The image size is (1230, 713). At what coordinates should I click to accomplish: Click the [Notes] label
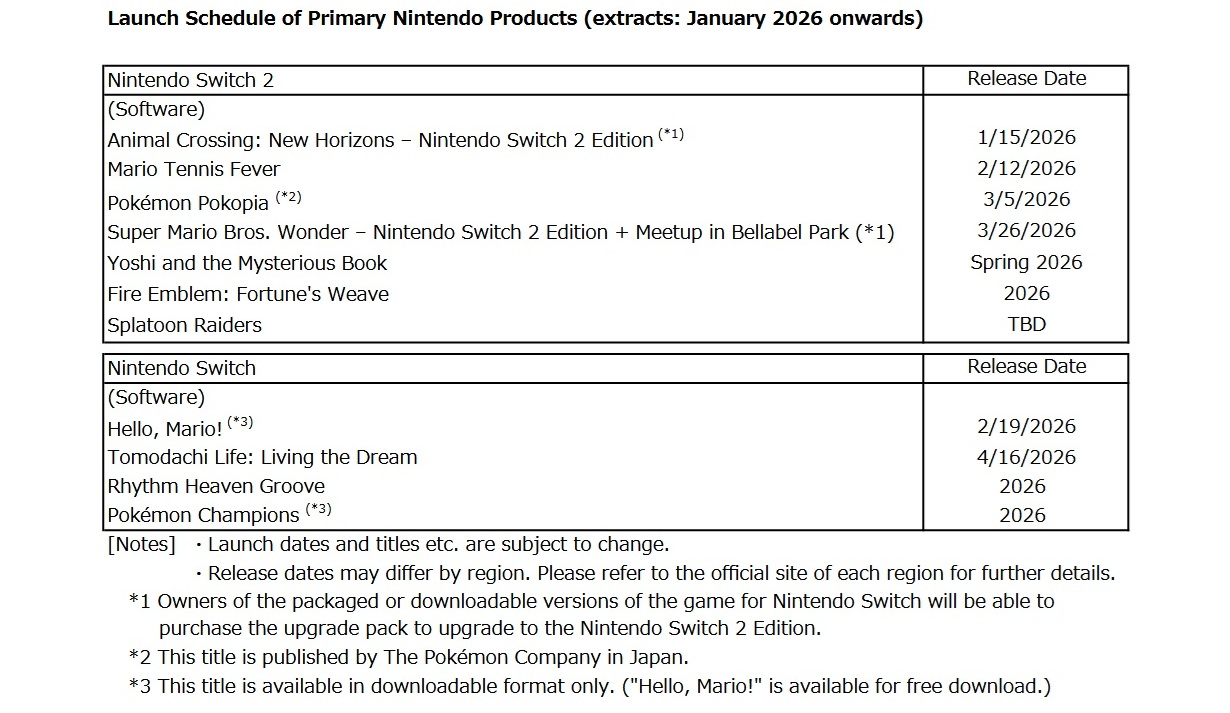(x=141, y=545)
